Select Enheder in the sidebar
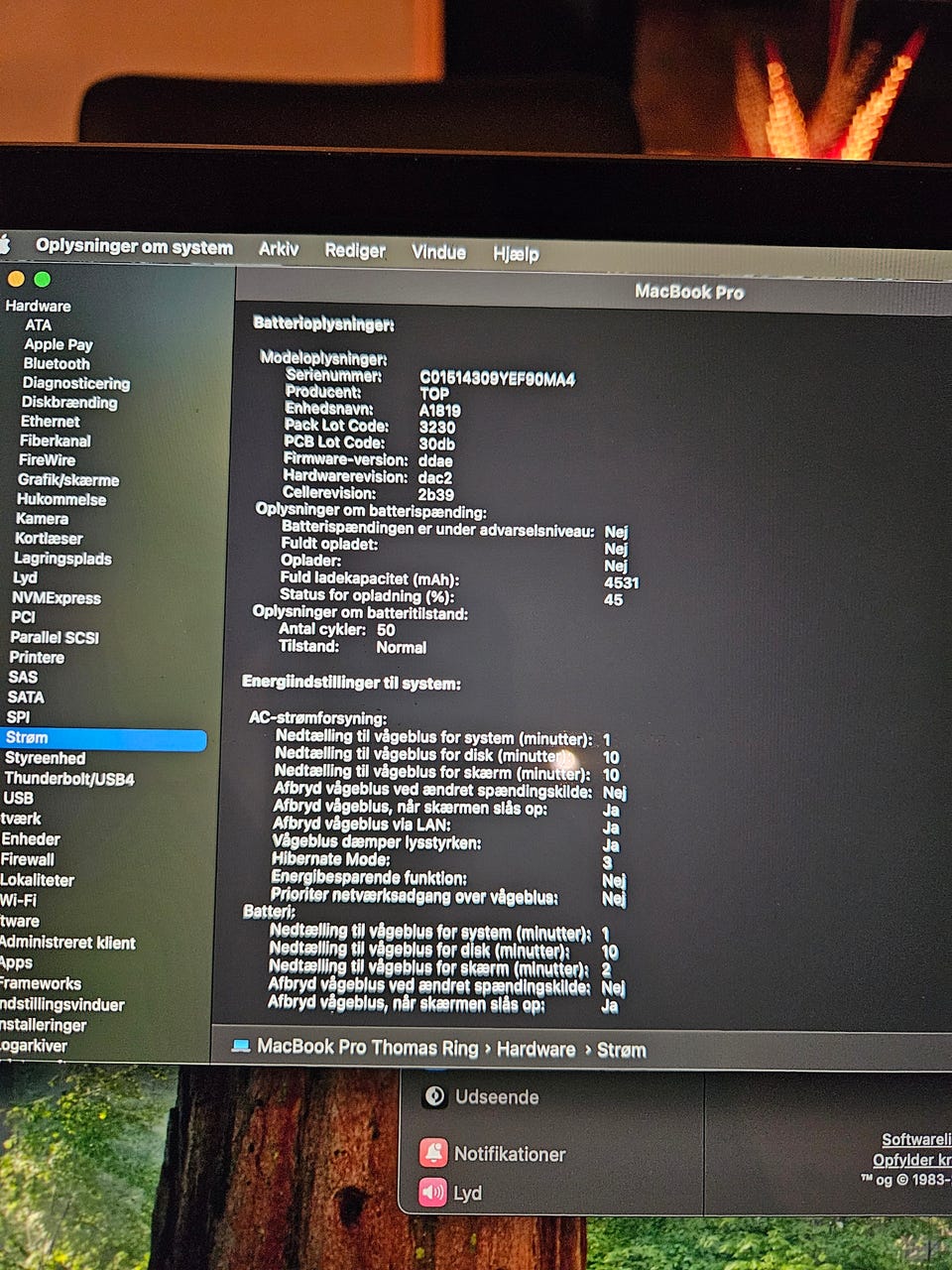This screenshot has height=1270, width=952. pos(31,839)
